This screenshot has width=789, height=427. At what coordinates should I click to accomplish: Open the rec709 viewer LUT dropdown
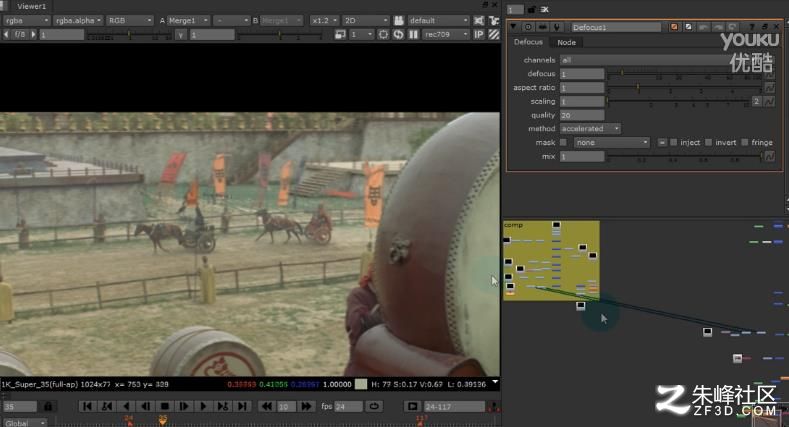(x=446, y=35)
